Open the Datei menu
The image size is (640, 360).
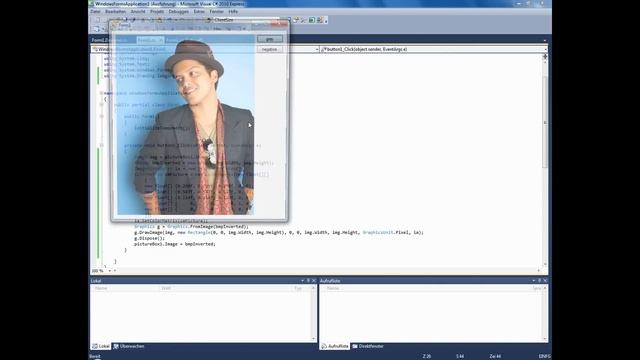pyautogui.click(x=96, y=11)
